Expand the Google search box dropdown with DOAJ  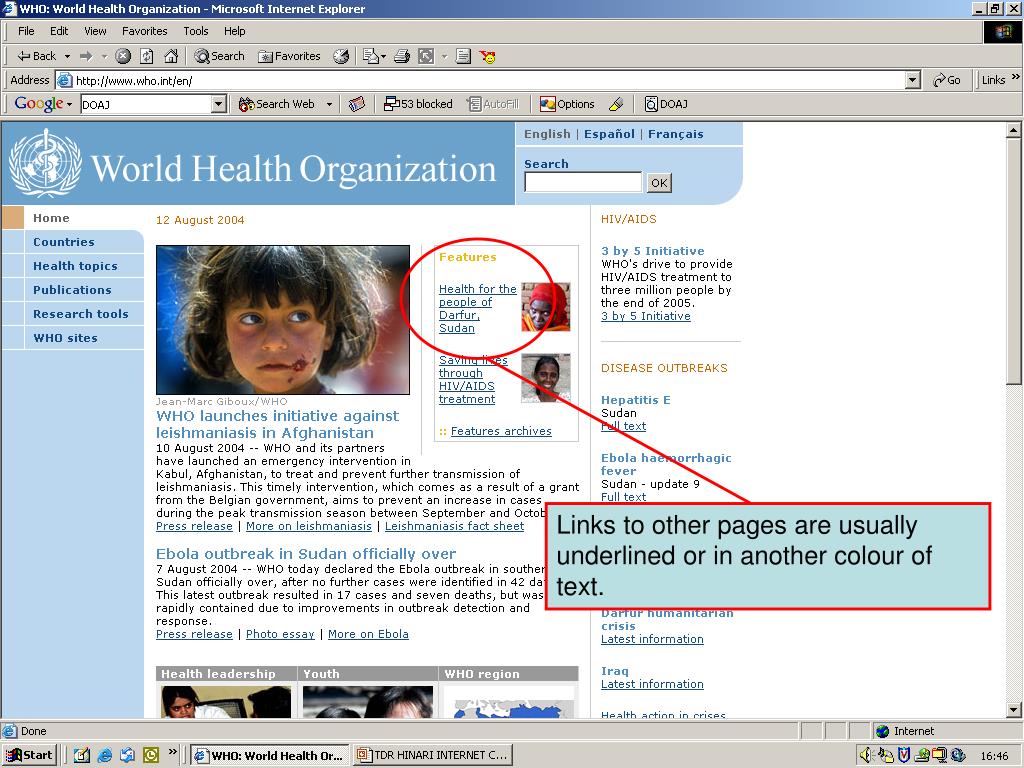tap(219, 104)
